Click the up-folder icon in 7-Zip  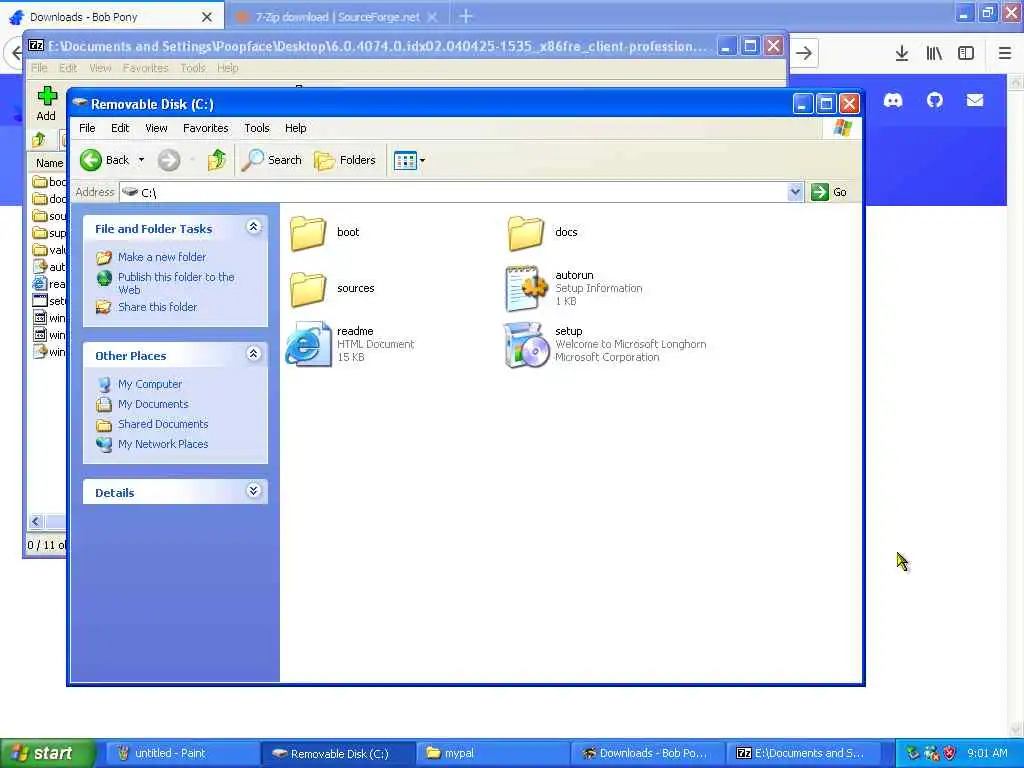click(39, 139)
